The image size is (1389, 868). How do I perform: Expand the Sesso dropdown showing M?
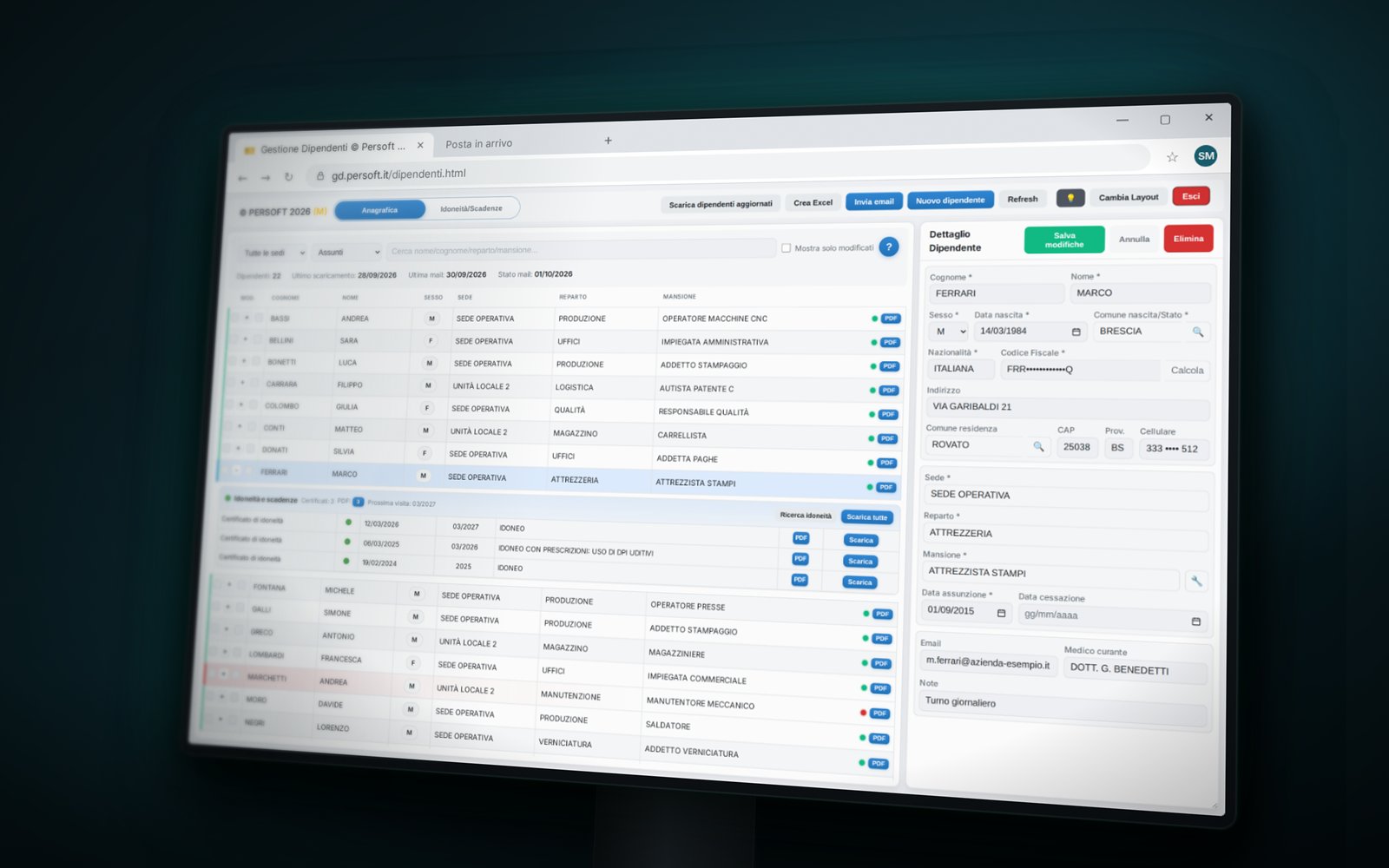[949, 332]
